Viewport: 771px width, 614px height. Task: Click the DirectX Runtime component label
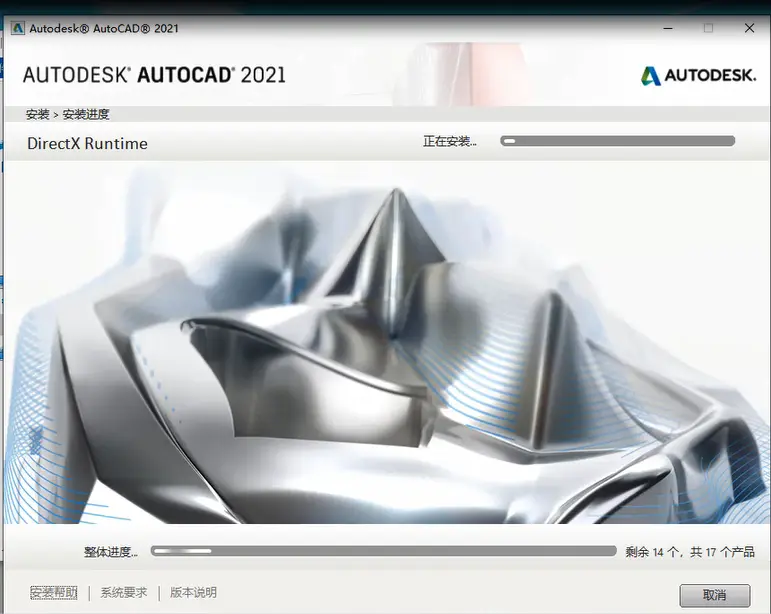point(87,144)
